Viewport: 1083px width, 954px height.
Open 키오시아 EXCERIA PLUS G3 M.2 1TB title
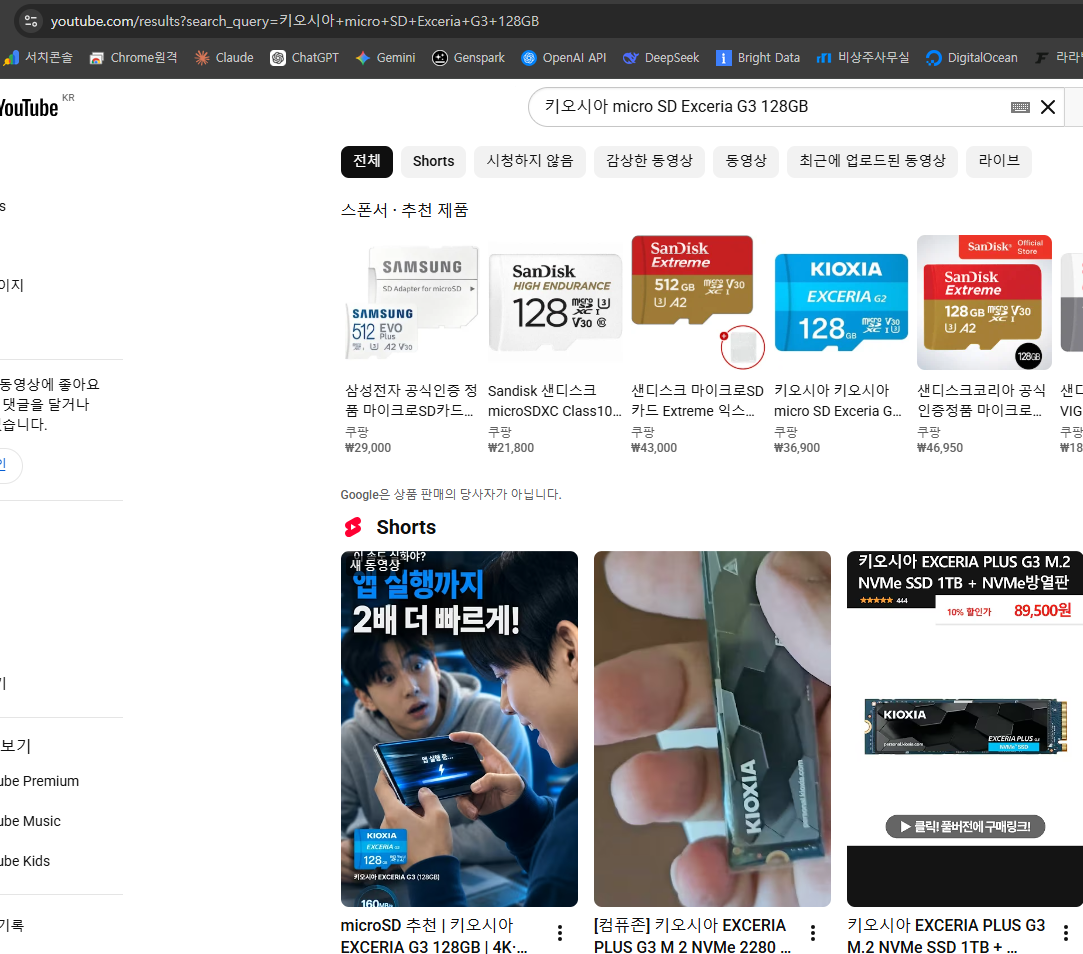coord(946,935)
